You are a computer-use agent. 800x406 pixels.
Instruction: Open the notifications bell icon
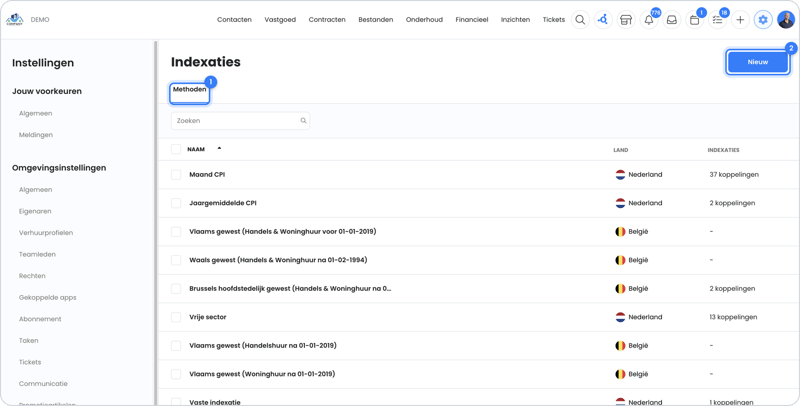click(x=649, y=20)
